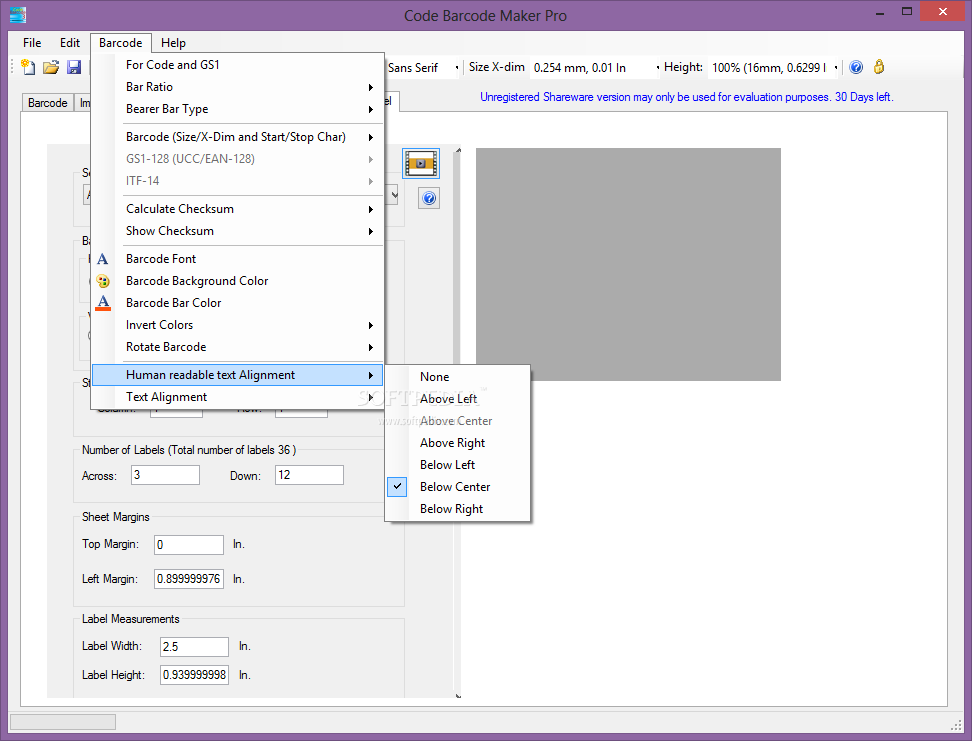Minimize the Code Barcode Maker Pro window
Screen dimensions: 972x741
point(880,12)
